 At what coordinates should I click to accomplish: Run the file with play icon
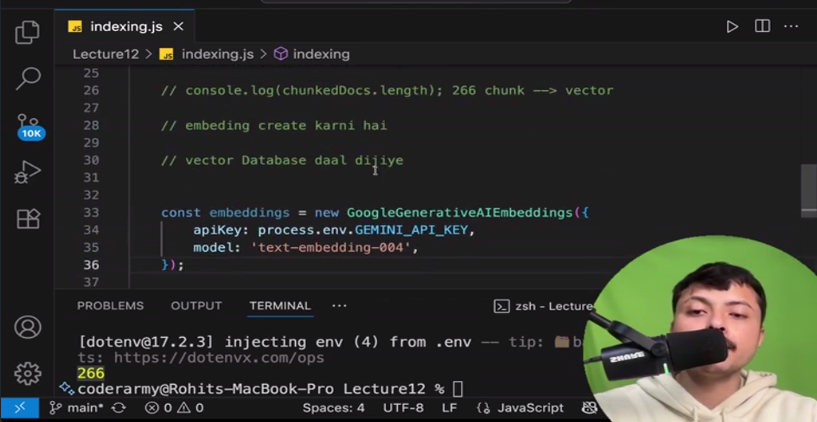732,27
